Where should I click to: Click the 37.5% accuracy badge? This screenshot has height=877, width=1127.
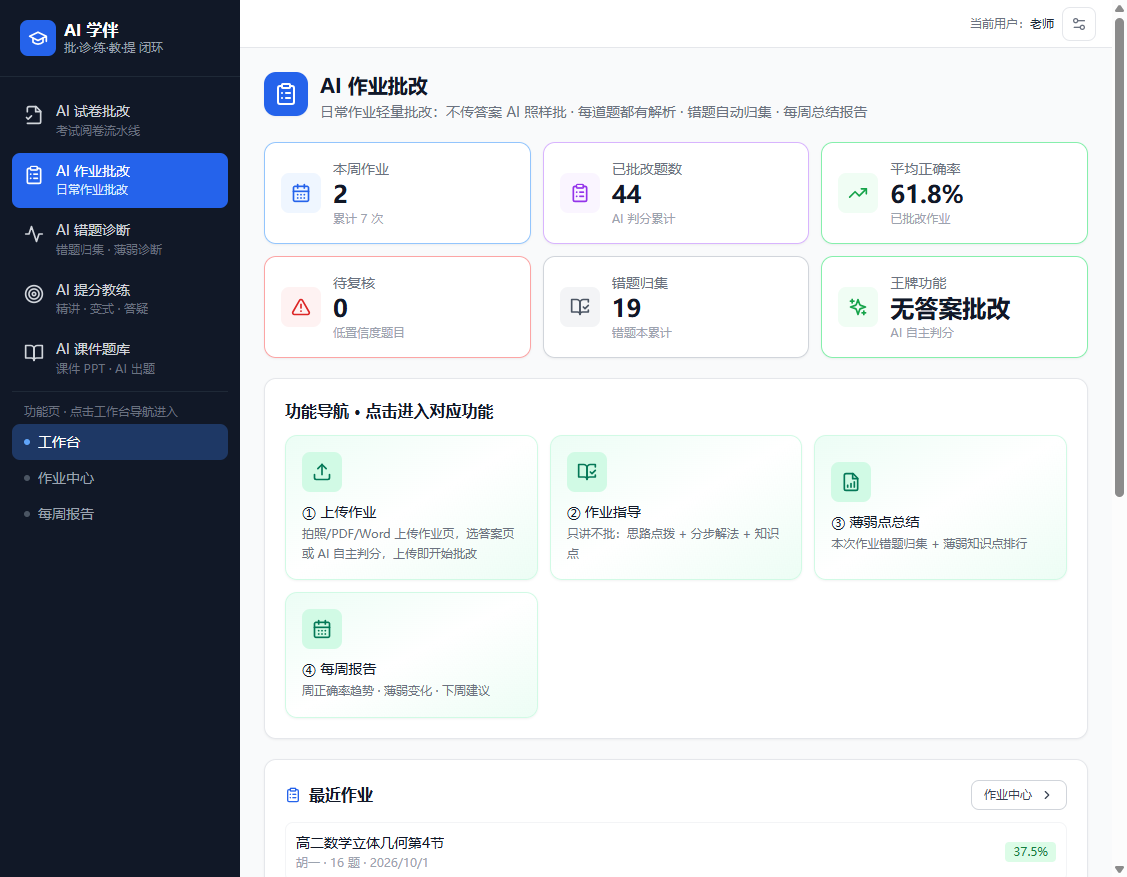point(1031,852)
